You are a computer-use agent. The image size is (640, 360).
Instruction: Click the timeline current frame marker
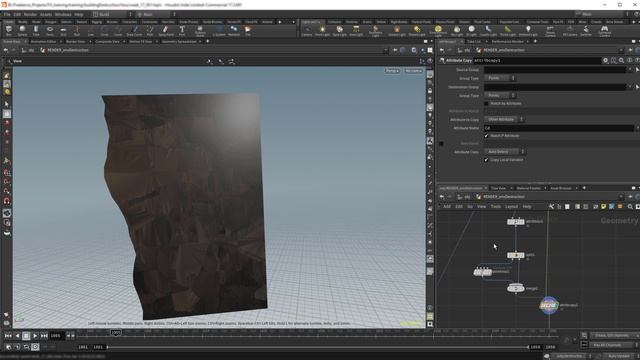coord(116,333)
